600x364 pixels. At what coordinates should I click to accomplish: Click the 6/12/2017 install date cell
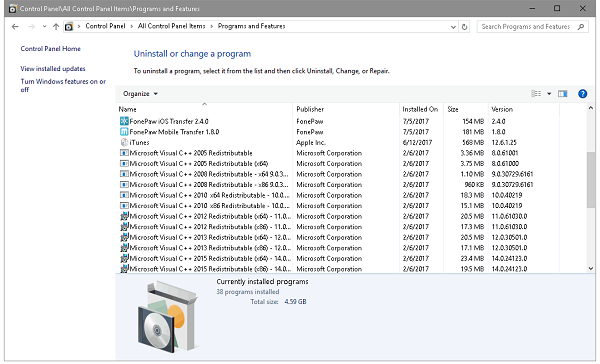pyautogui.click(x=417, y=142)
